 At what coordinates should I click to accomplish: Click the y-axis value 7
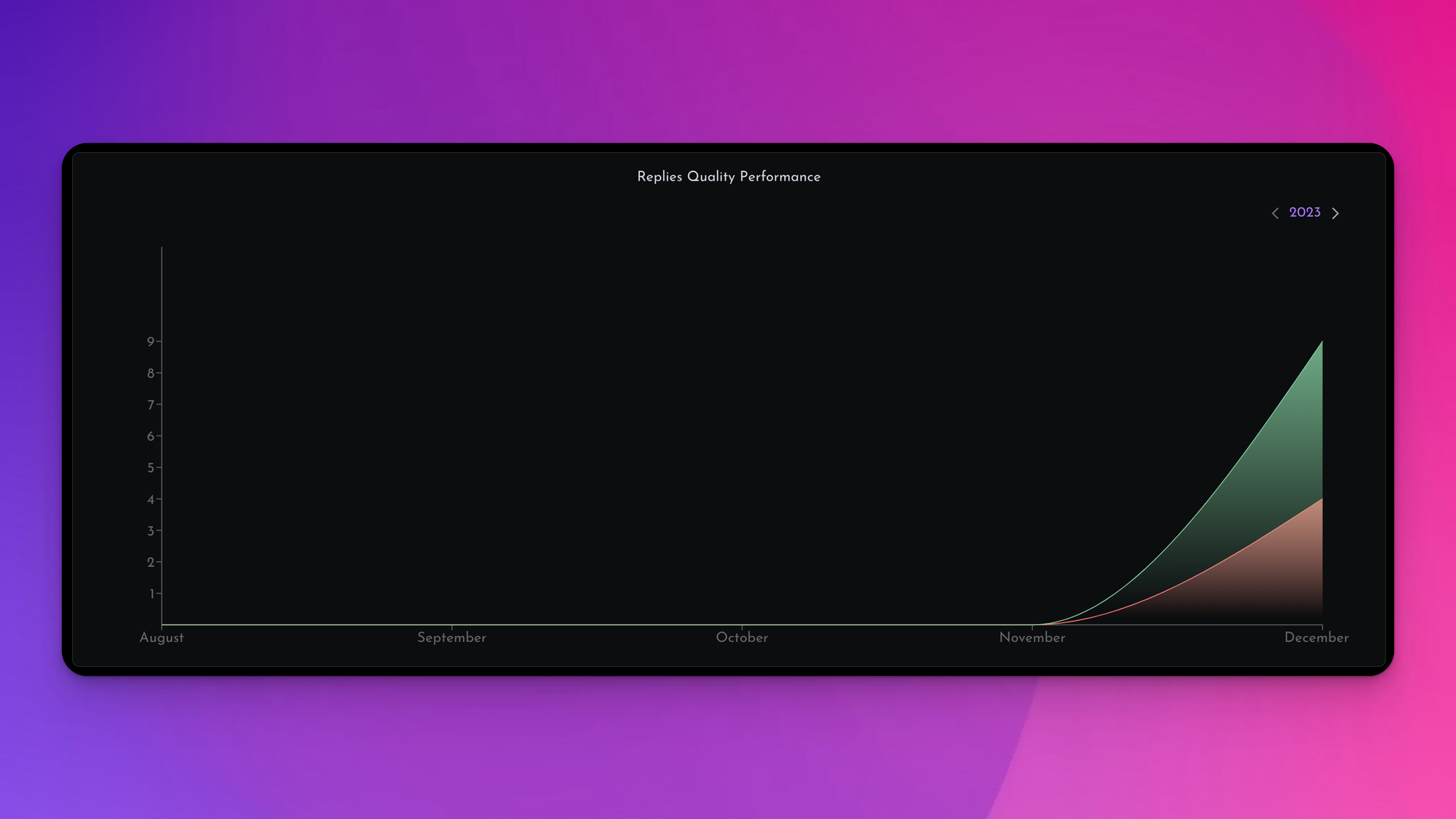pos(151,405)
